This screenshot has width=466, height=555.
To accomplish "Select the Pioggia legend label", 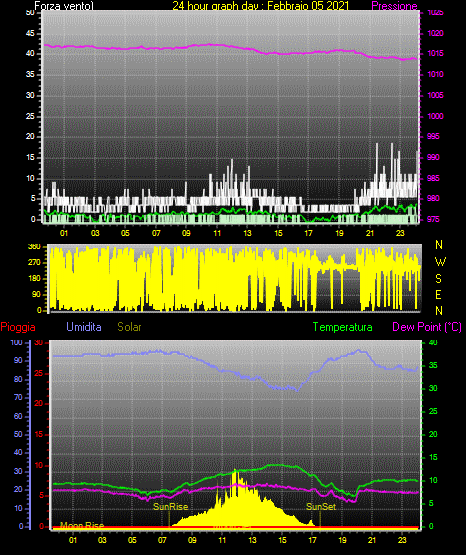I will (18, 327).
